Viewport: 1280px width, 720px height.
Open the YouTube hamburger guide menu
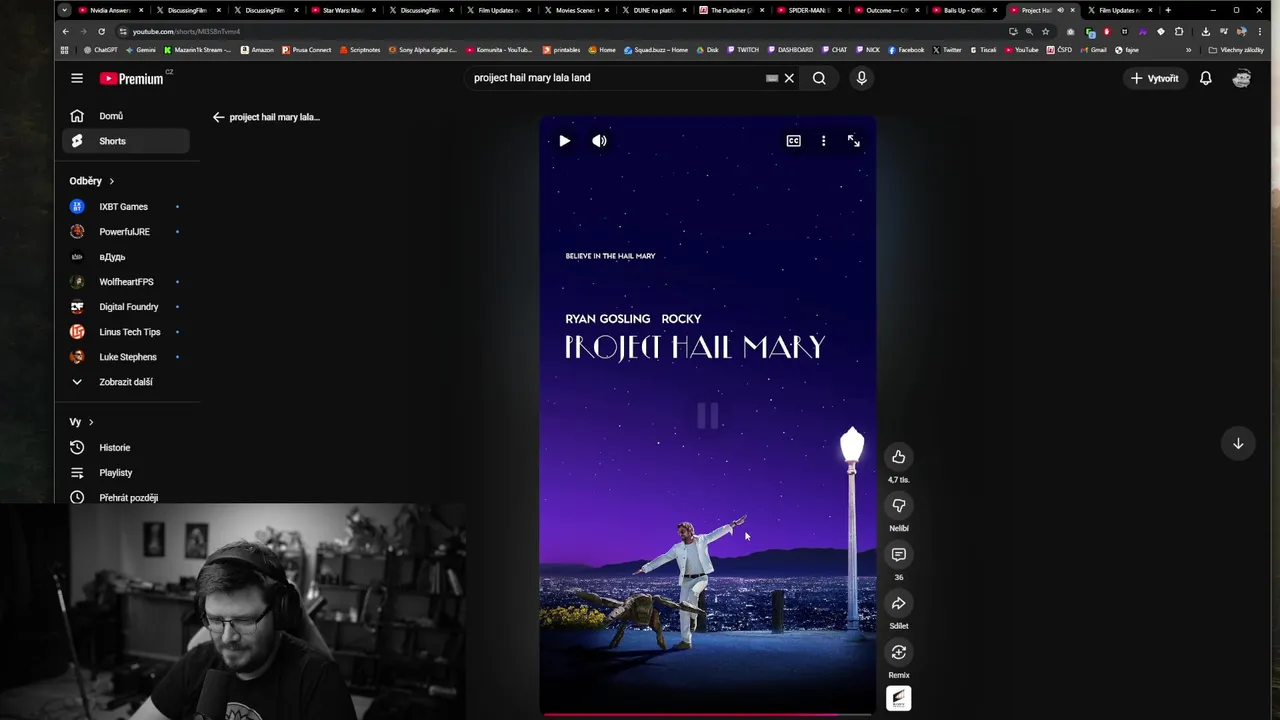point(77,78)
